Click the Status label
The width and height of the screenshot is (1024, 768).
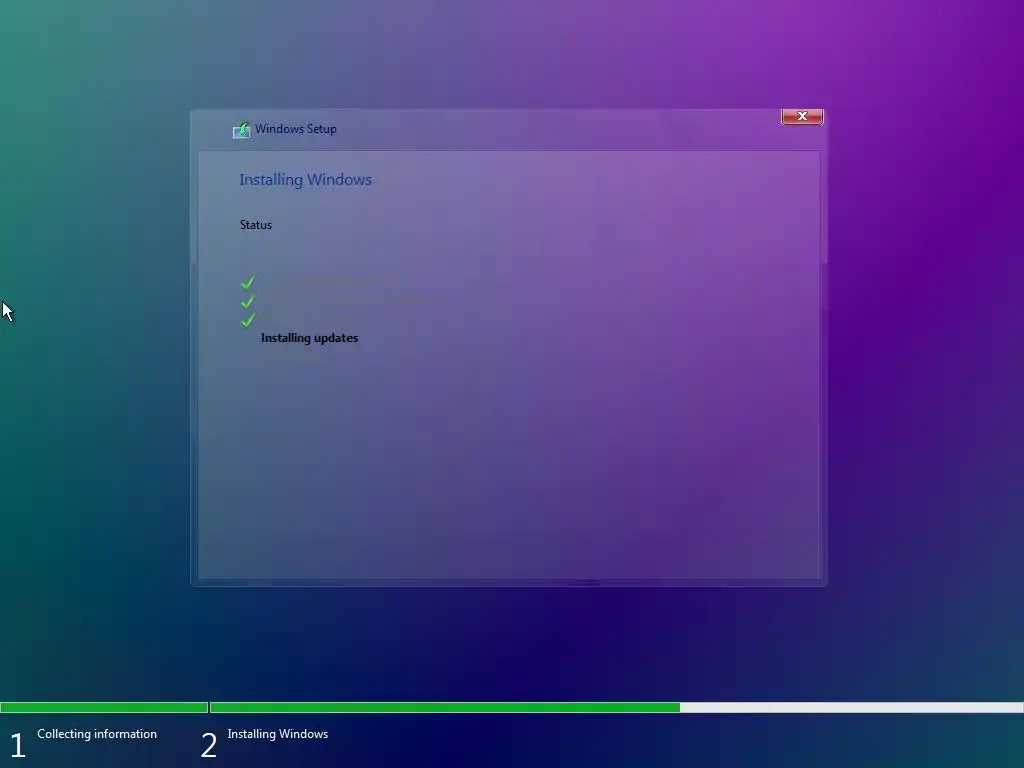(255, 225)
